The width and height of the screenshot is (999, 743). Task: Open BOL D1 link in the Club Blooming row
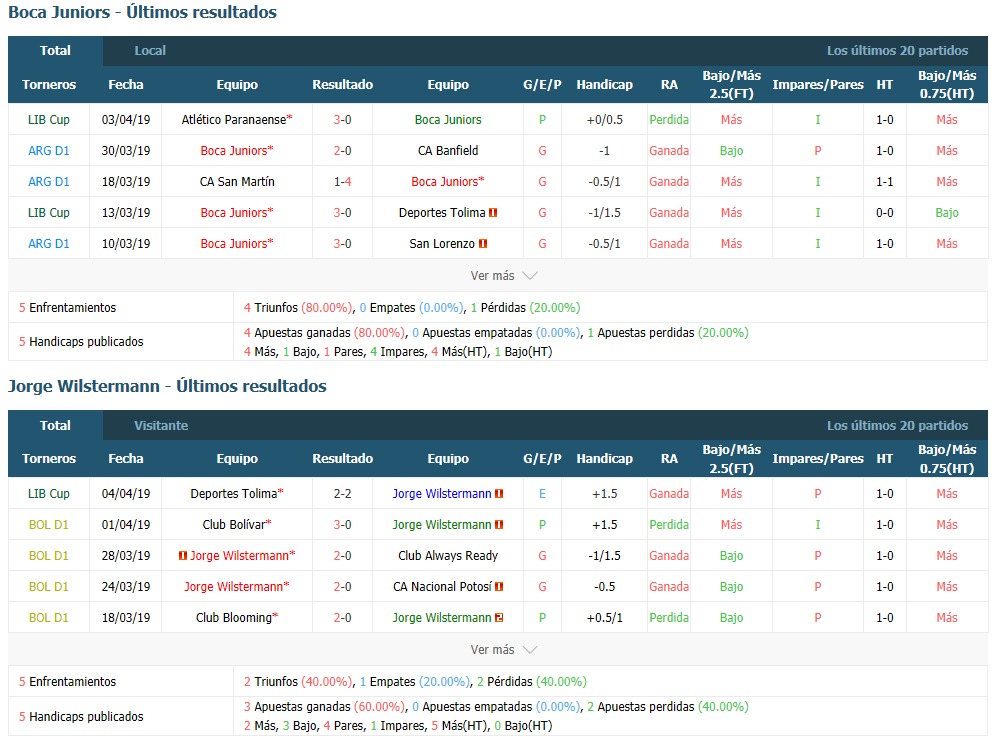pos(49,617)
